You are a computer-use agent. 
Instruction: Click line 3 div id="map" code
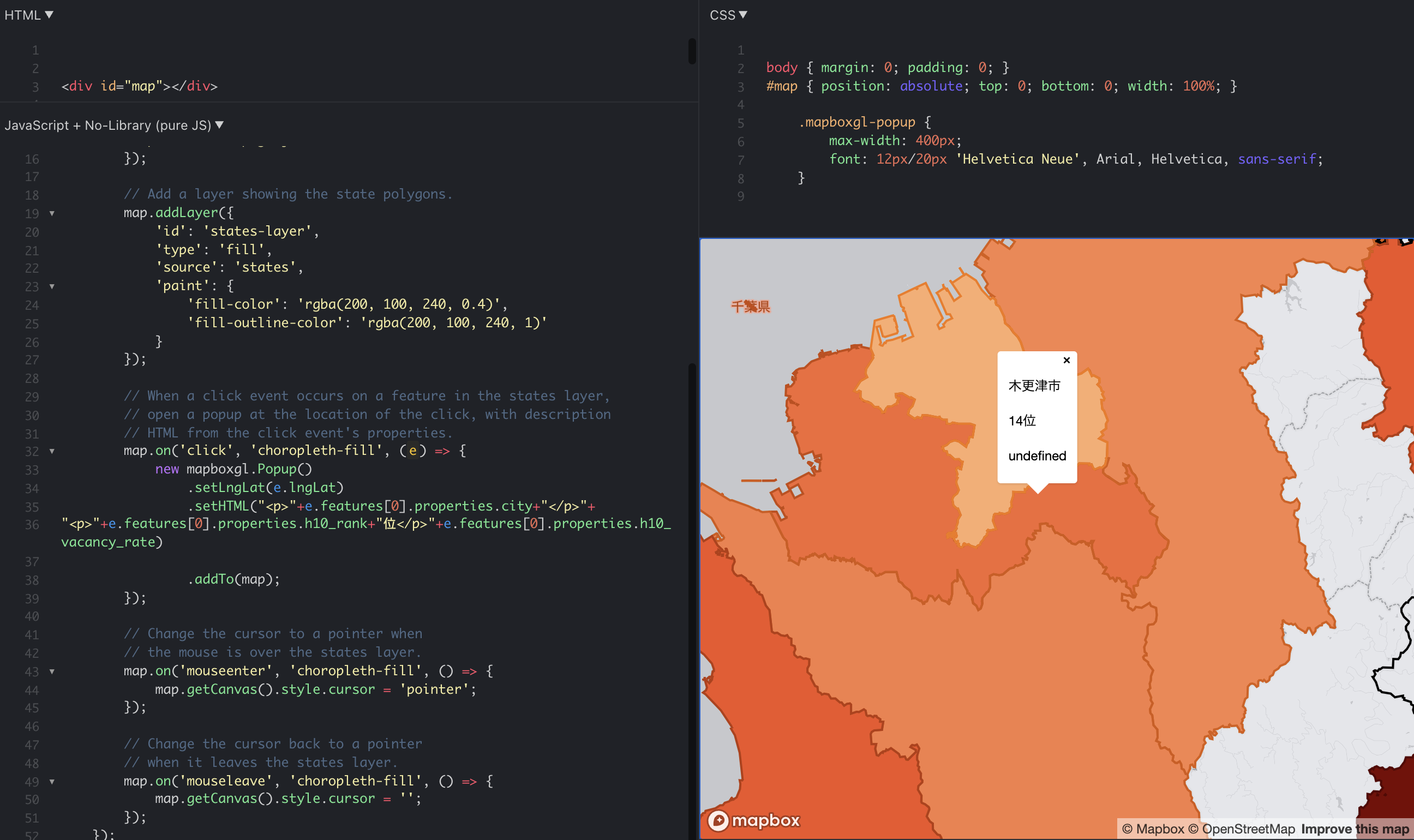coord(139,86)
